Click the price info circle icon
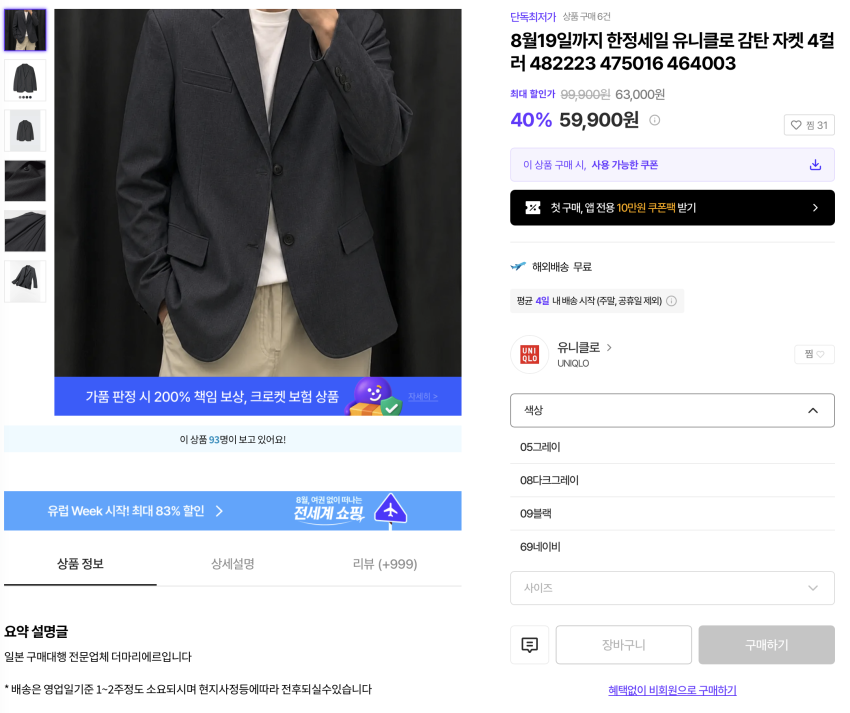The width and height of the screenshot is (850, 713). pos(654,120)
